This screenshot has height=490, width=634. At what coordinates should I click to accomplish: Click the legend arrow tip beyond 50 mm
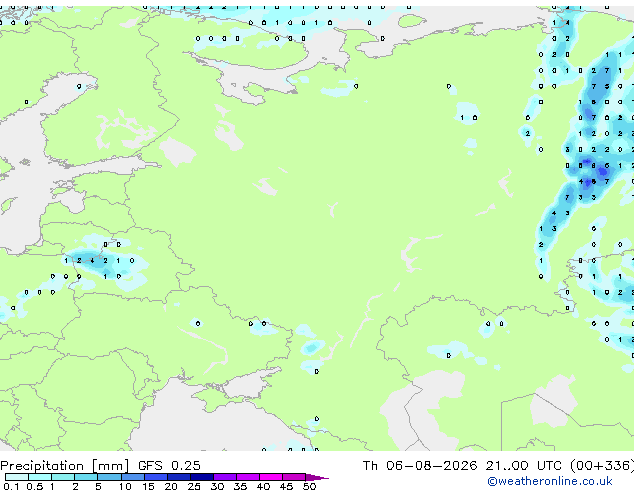tap(317, 477)
